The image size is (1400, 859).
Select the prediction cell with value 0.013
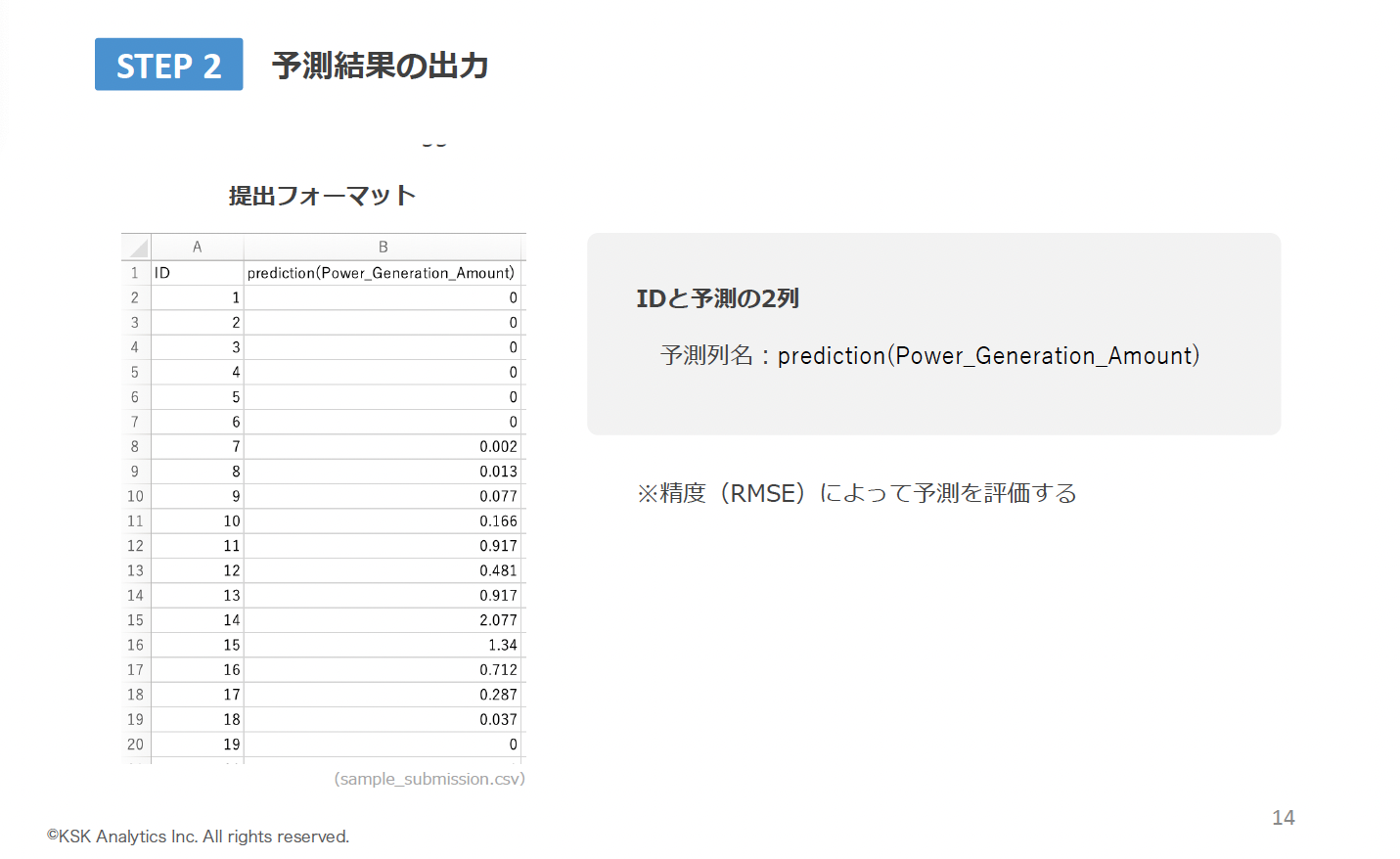coord(383,472)
